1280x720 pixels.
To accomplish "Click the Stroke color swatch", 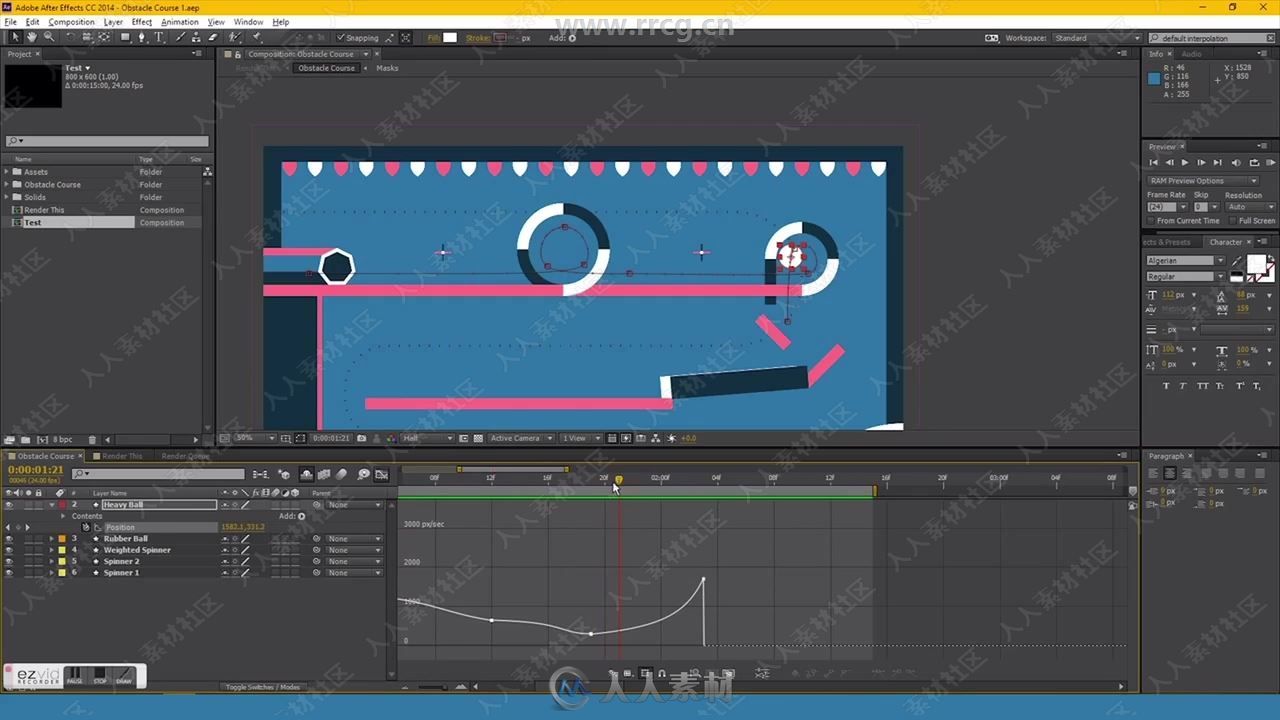I will (x=500, y=38).
